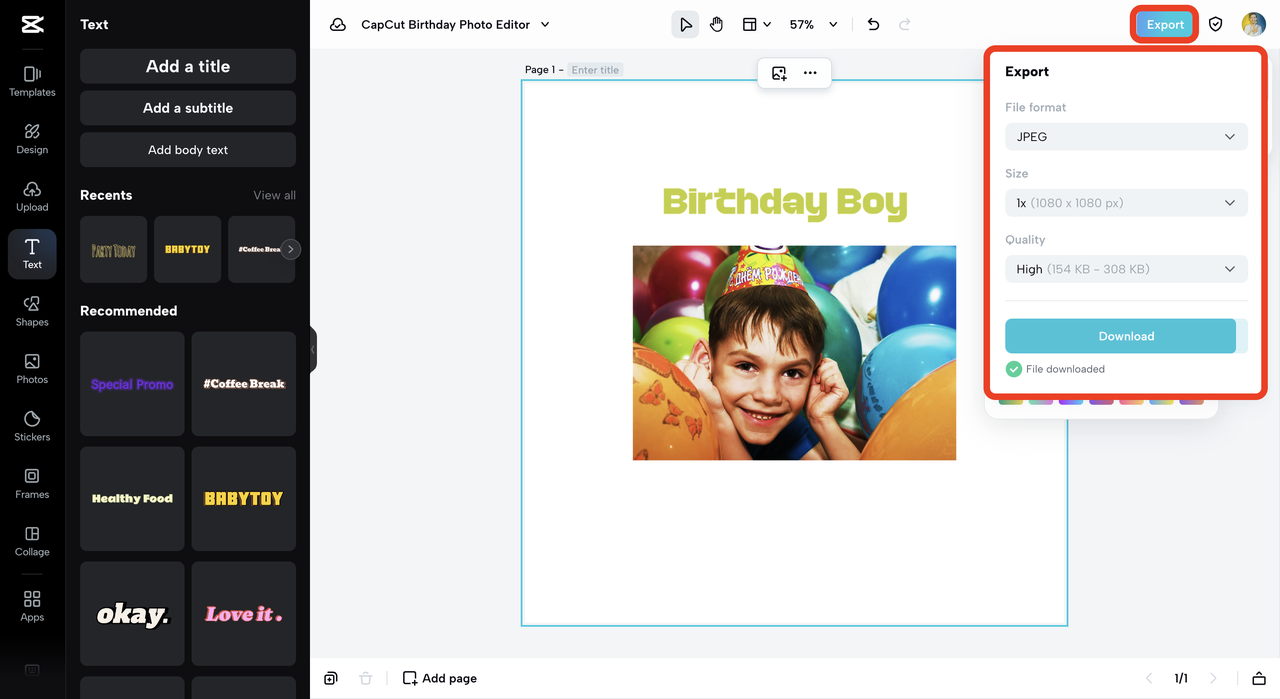Viewport: 1280px width, 699px height.
Task: Click Add a subtitle
Action: point(188,108)
